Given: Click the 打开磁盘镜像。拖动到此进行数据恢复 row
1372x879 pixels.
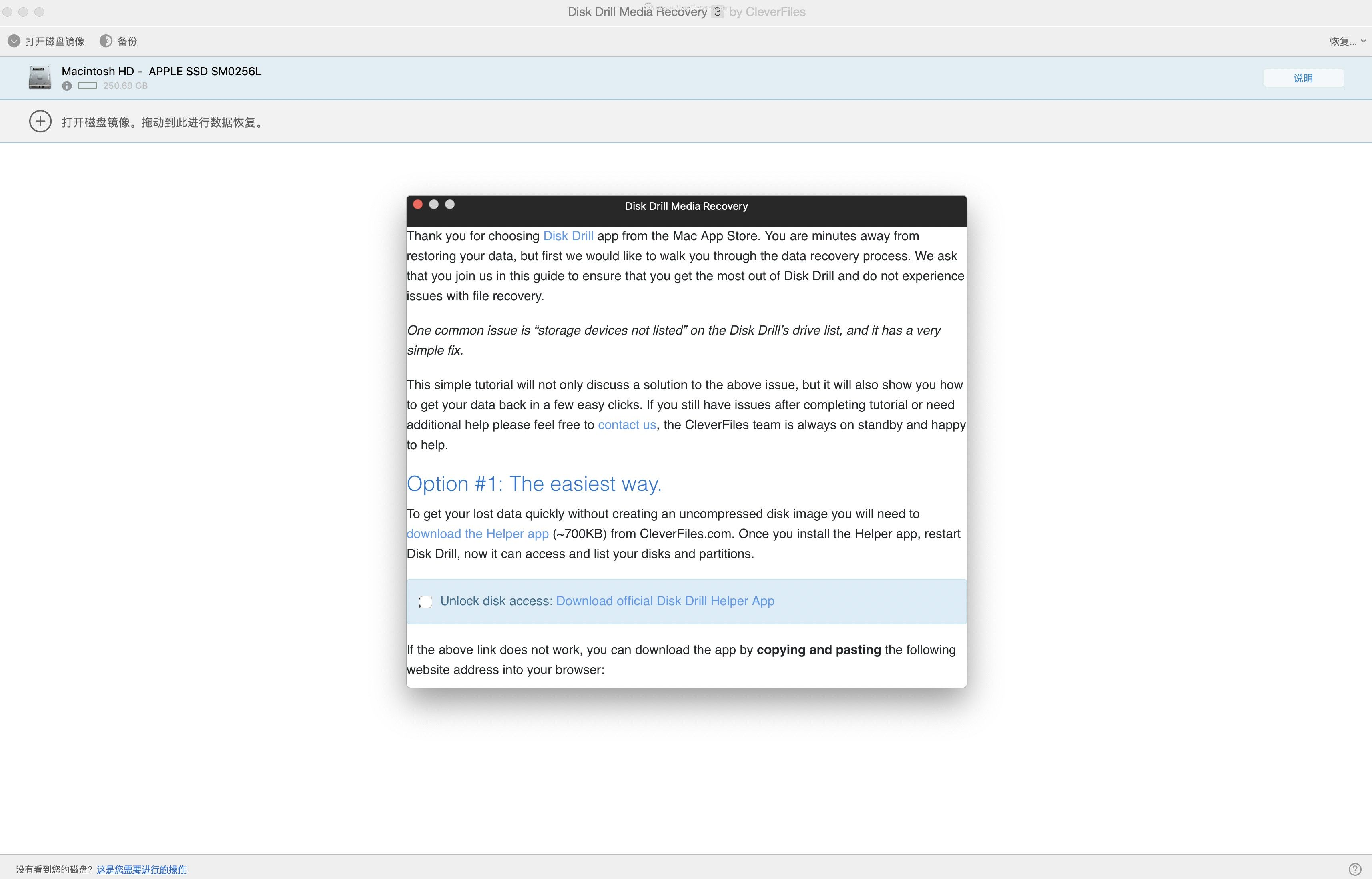Looking at the screenshot, I should coord(686,122).
